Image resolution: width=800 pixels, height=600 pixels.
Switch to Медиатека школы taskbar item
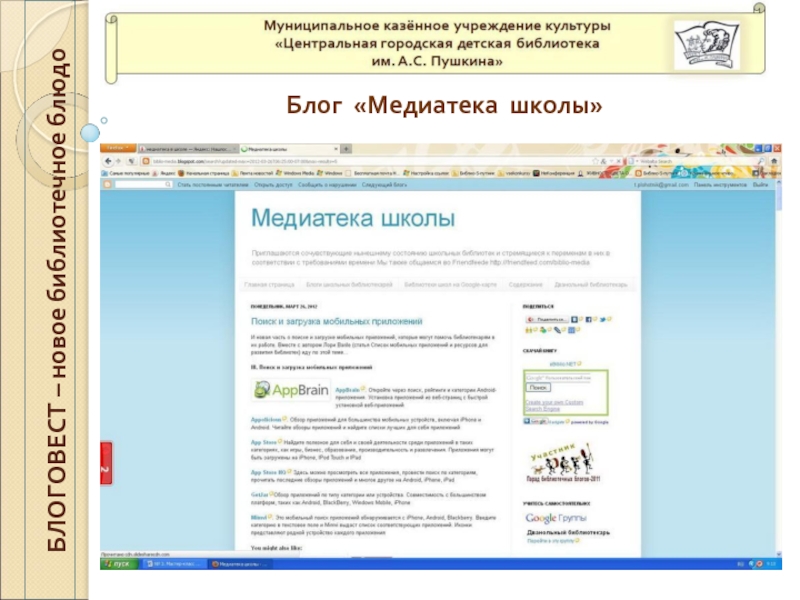239,564
